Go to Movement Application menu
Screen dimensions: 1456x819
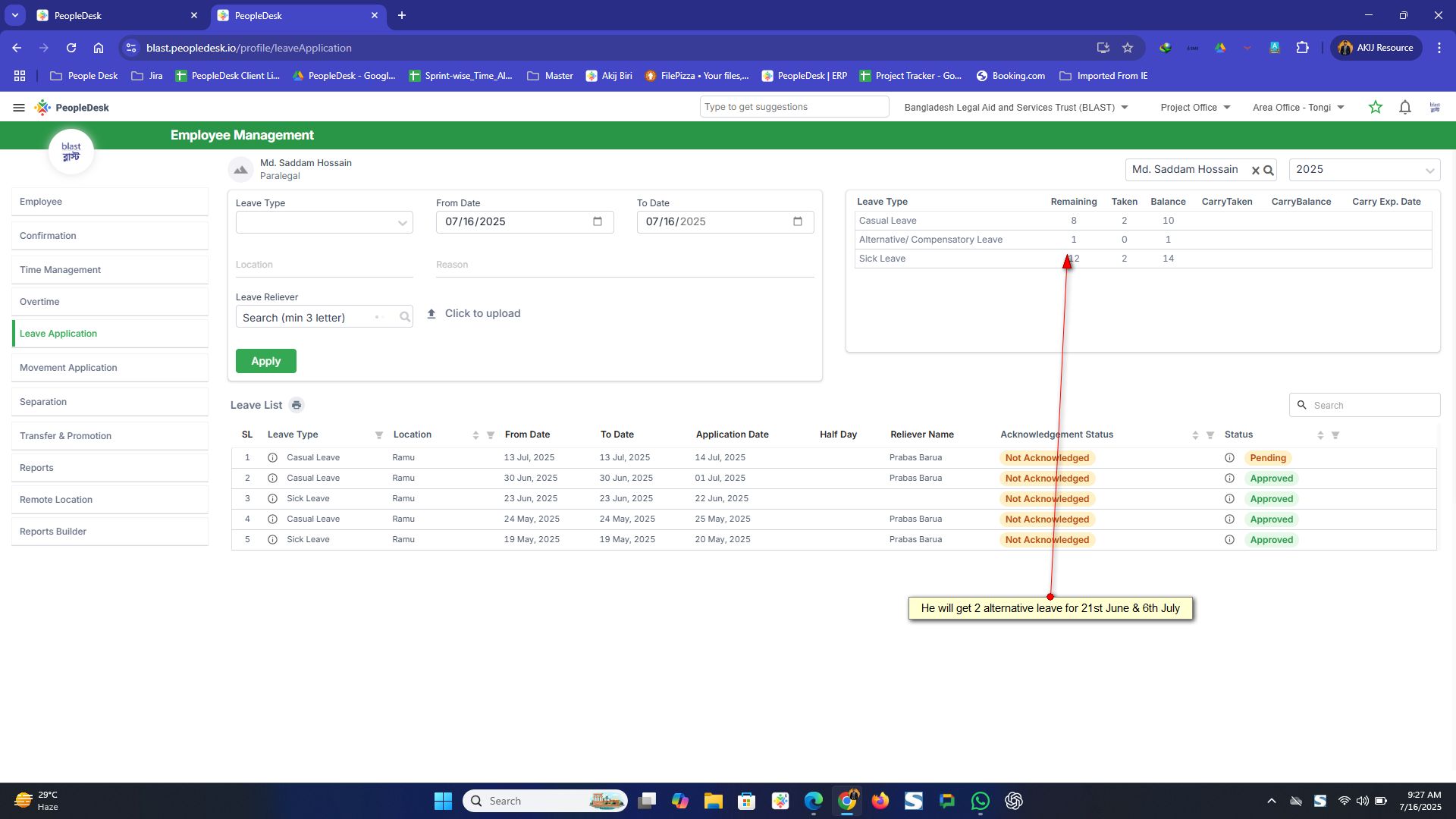68,368
